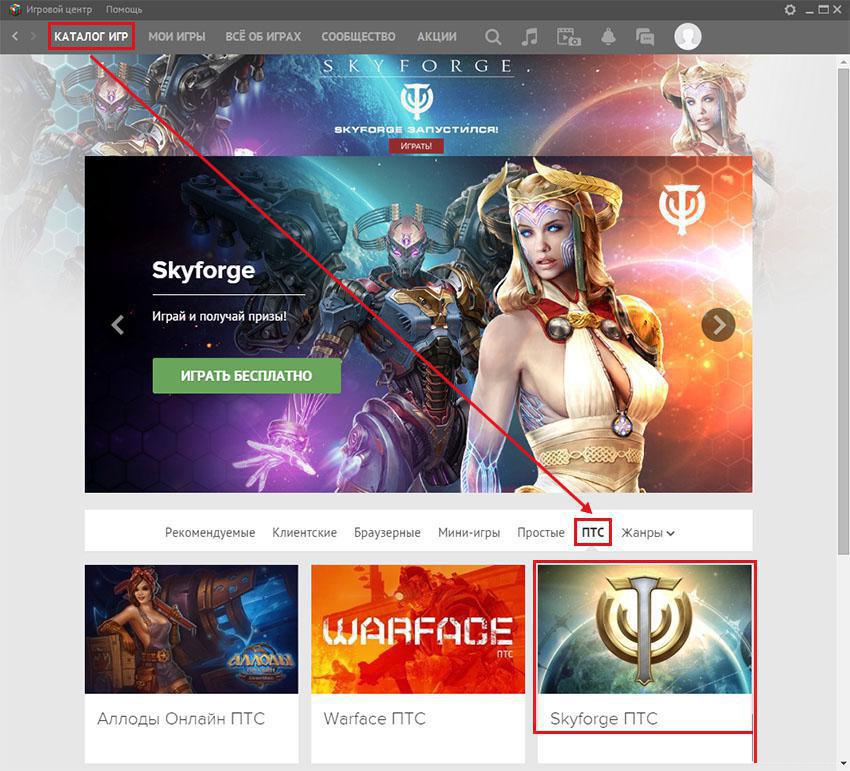
Task: Minimize the Игровой центр window
Action: point(809,10)
